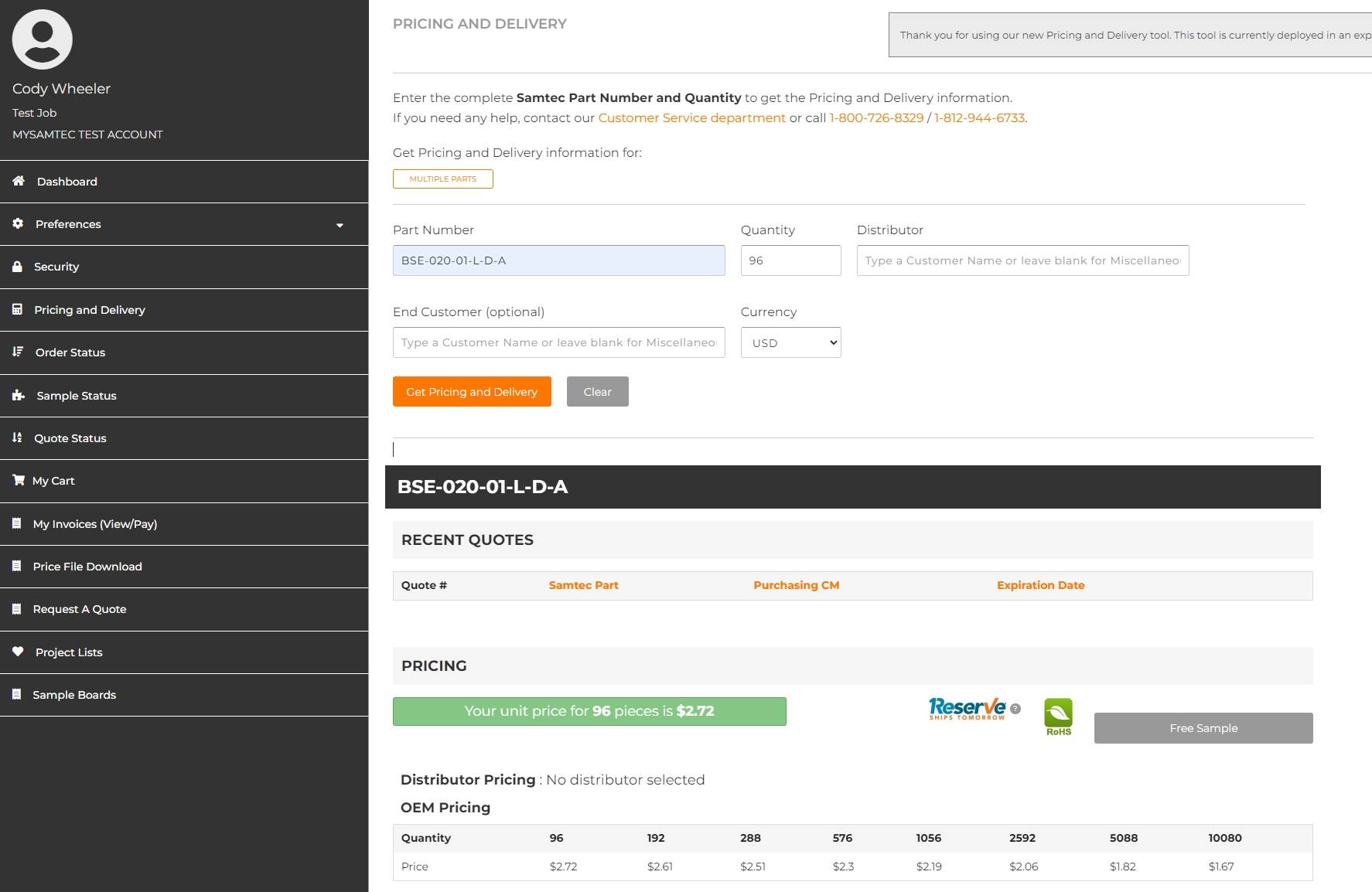Click the $1.82 price cell
Image resolution: width=1372 pixels, height=892 pixels.
click(x=1122, y=866)
